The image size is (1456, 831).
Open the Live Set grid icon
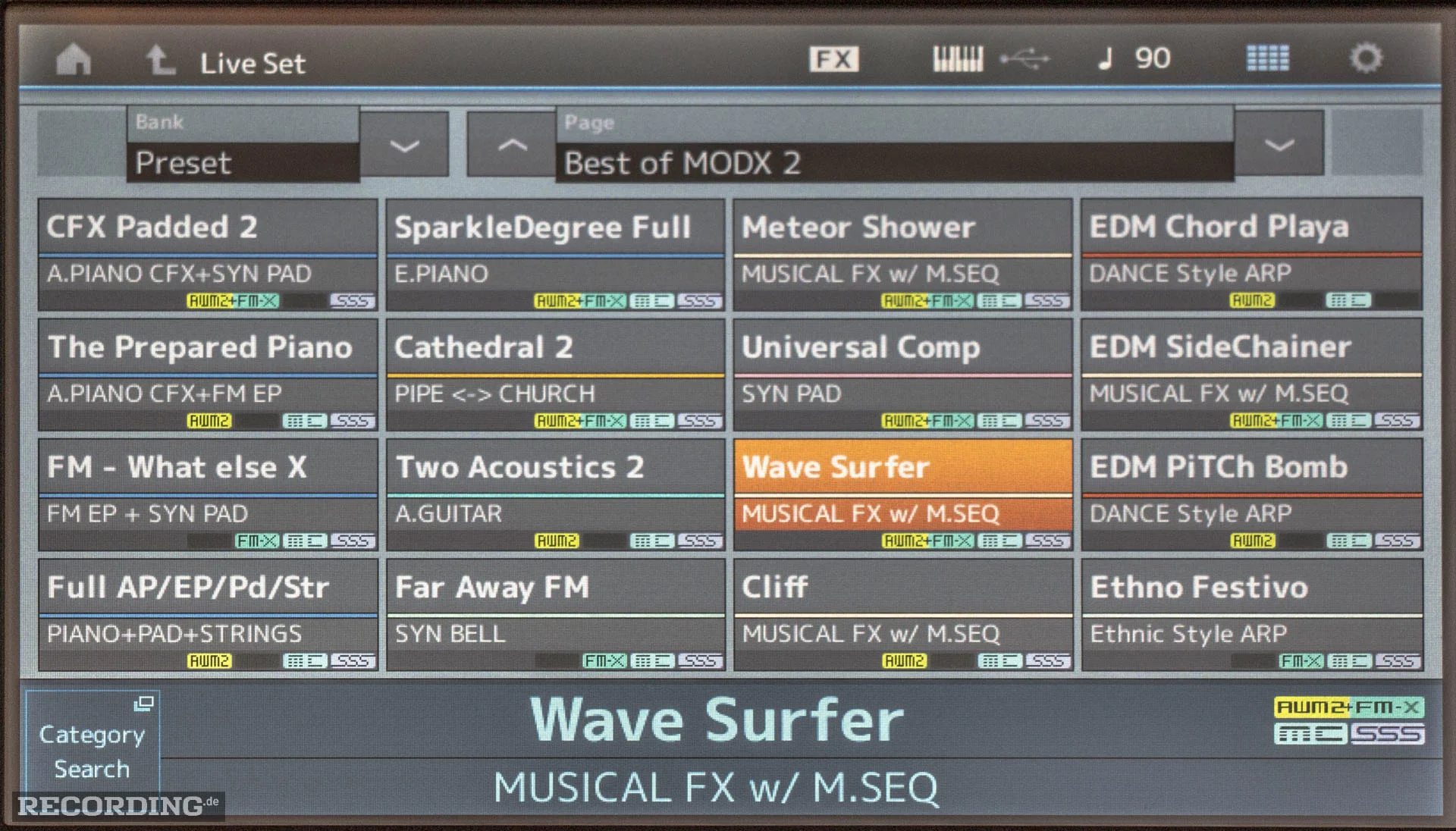click(1267, 58)
